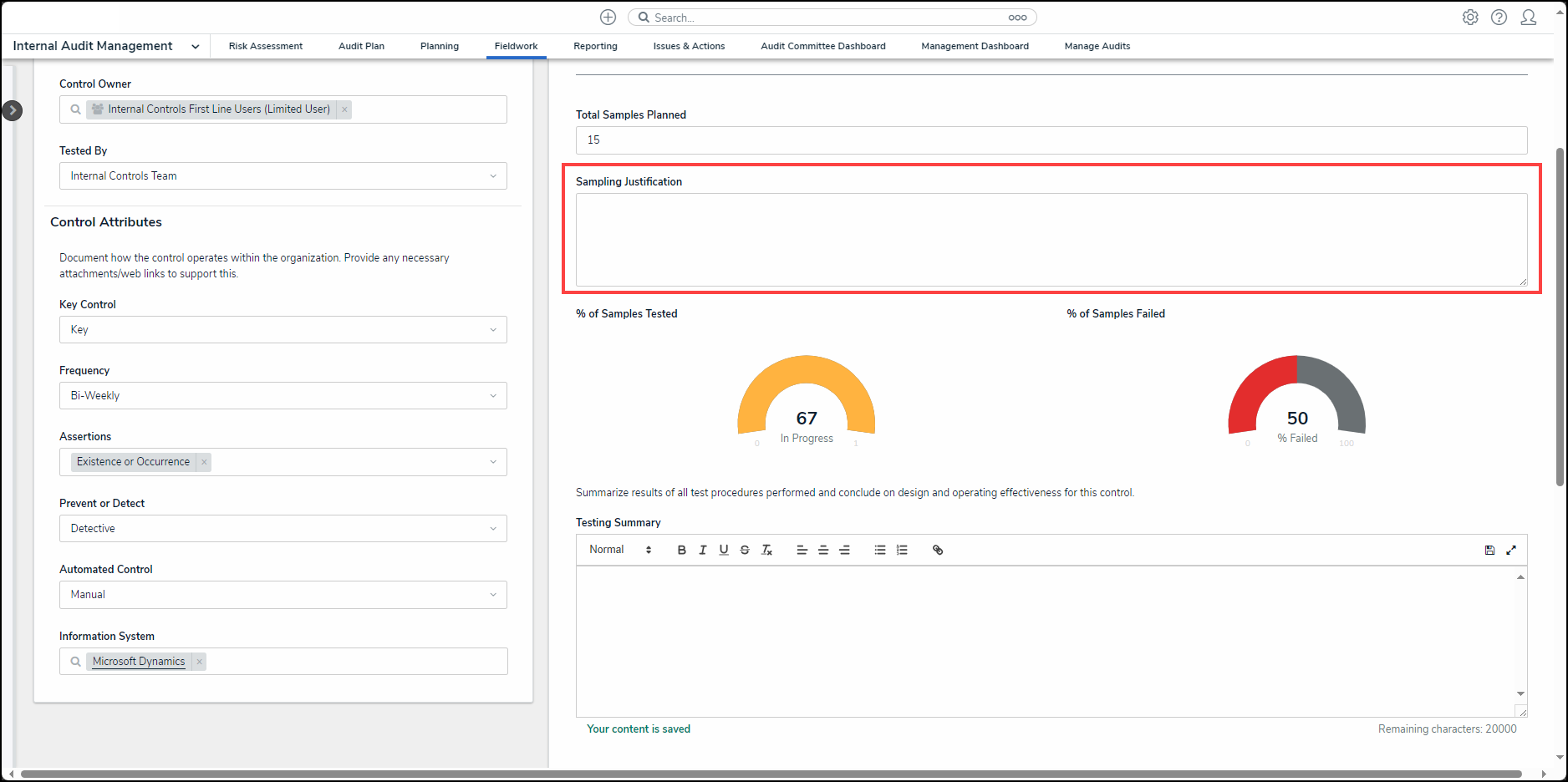Image resolution: width=1568 pixels, height=782 pixels.
Task: Remove the Existence or Occurrence tag
Action: pyautogui.click(x=204, y=462)
